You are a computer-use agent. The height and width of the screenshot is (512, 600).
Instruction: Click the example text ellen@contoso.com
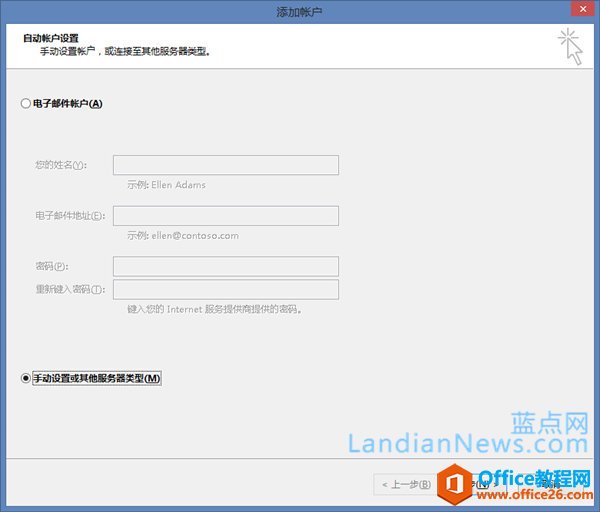point(195,236)
